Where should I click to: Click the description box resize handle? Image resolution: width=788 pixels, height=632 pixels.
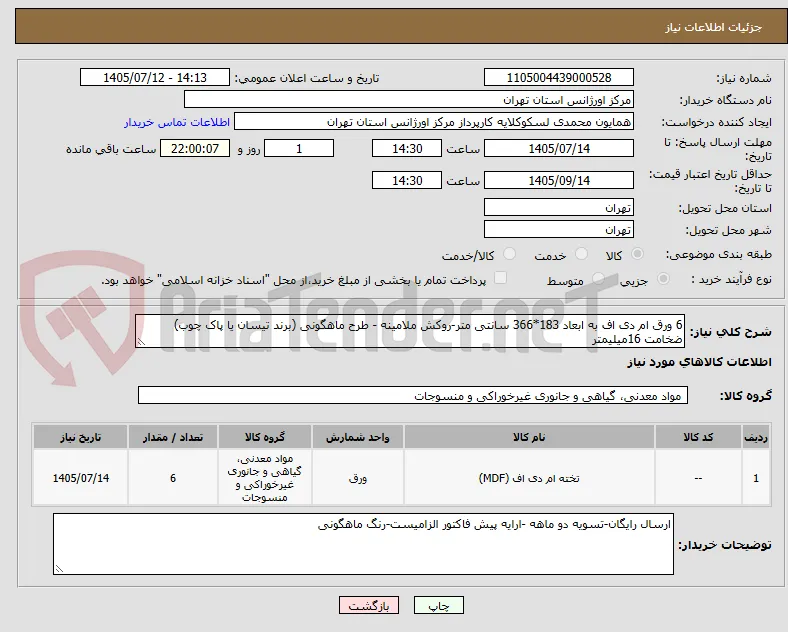point(141,342)
